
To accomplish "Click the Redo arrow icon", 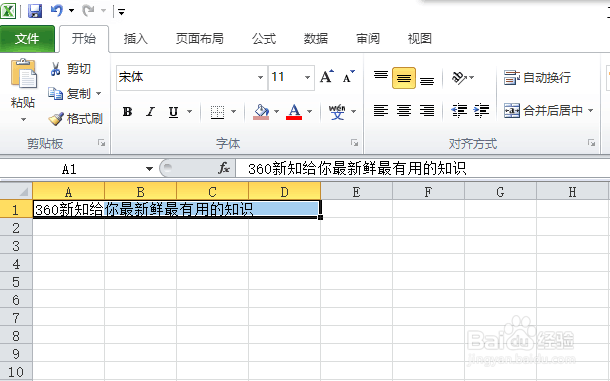I will (x=88, y=11).
